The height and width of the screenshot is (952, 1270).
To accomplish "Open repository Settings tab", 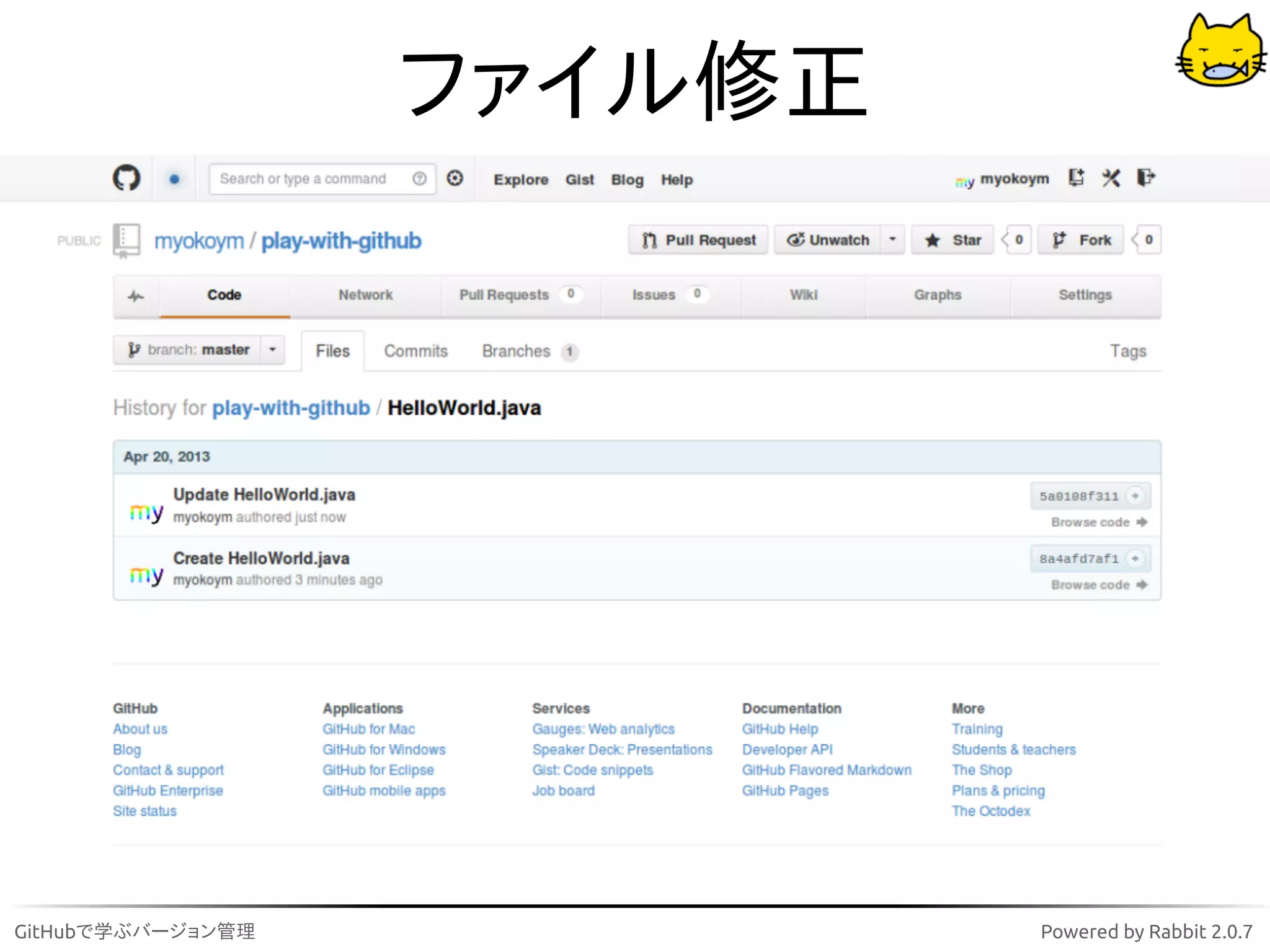I will [1085, 295].
